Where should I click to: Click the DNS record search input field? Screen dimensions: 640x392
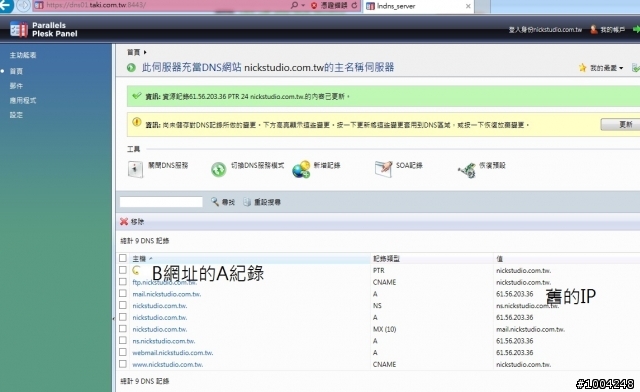[161, 202]
